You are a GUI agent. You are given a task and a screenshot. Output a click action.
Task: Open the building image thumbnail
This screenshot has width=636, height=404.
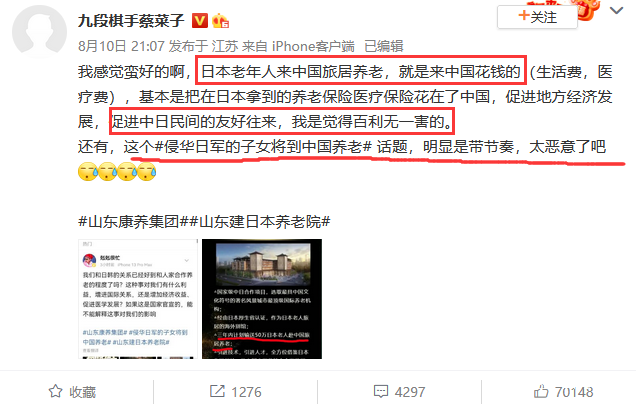[x=262, y=299]
